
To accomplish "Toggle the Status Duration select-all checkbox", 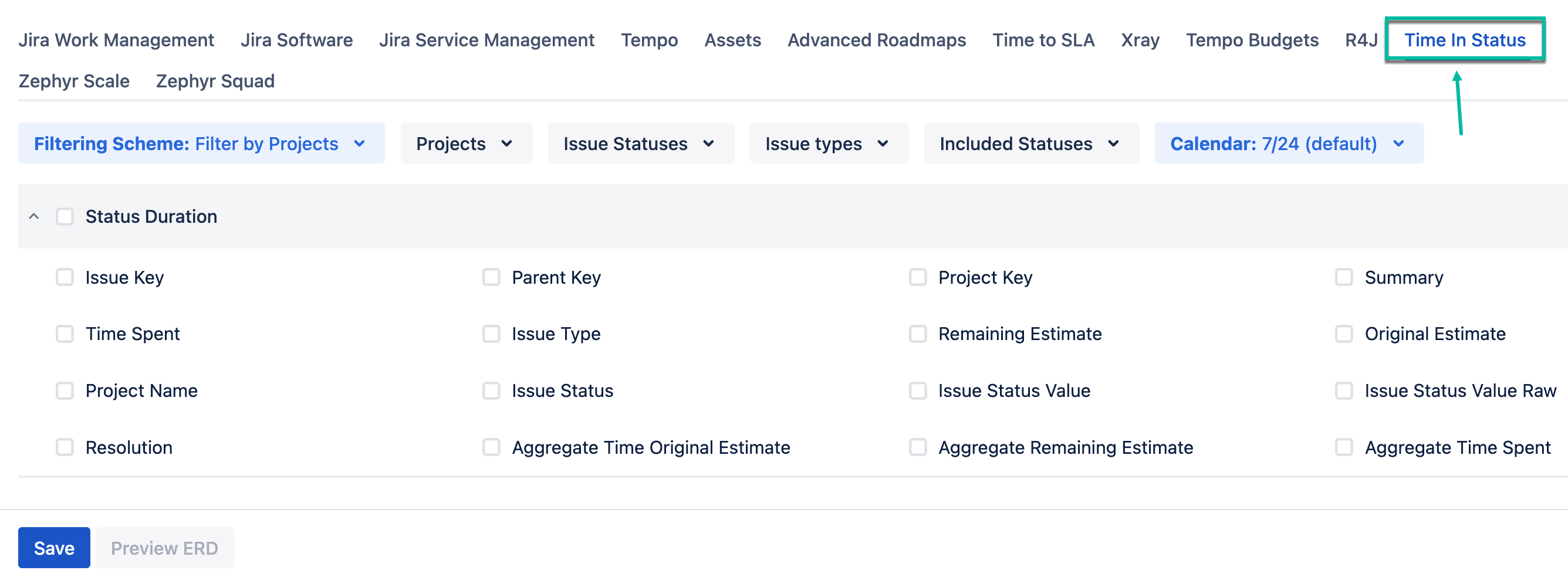I will (65, 216).
